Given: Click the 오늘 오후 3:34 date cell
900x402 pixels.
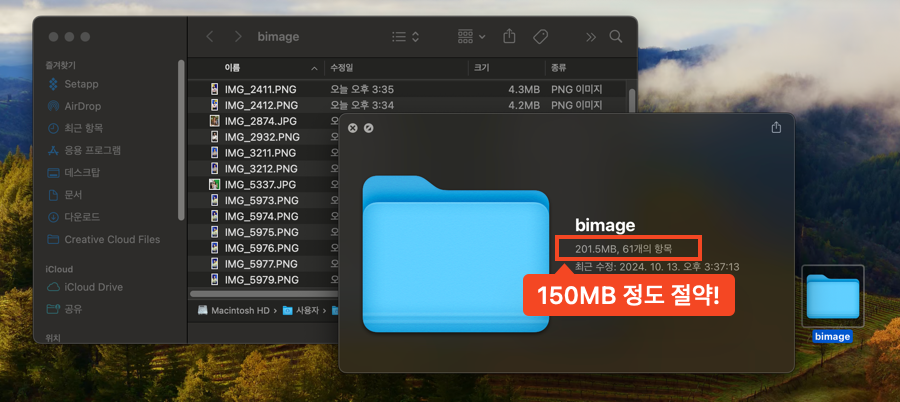Looking at the screenshot, I should (362, 106).
